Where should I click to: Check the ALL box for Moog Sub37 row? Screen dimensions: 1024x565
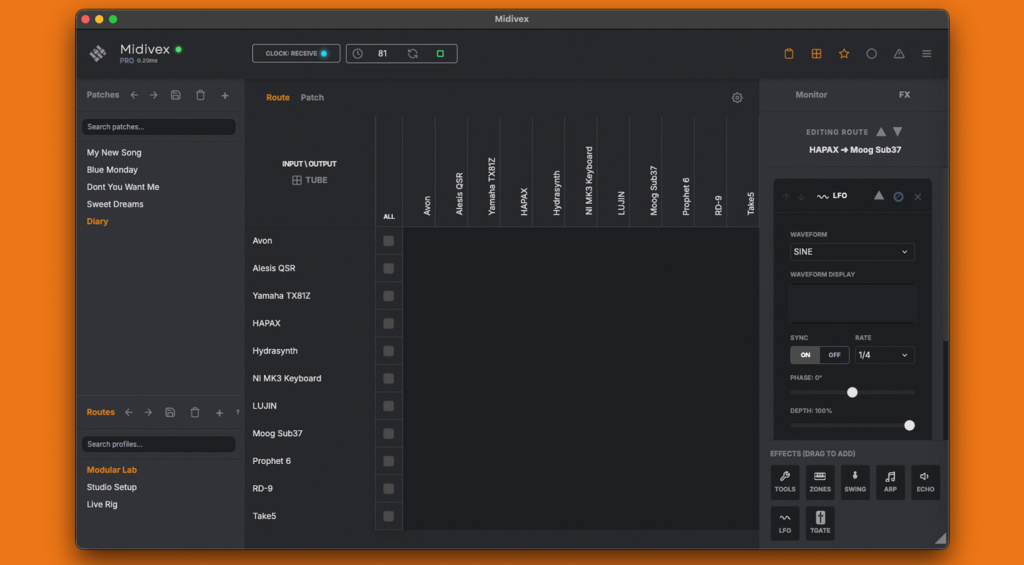click(x=389, y=434)
